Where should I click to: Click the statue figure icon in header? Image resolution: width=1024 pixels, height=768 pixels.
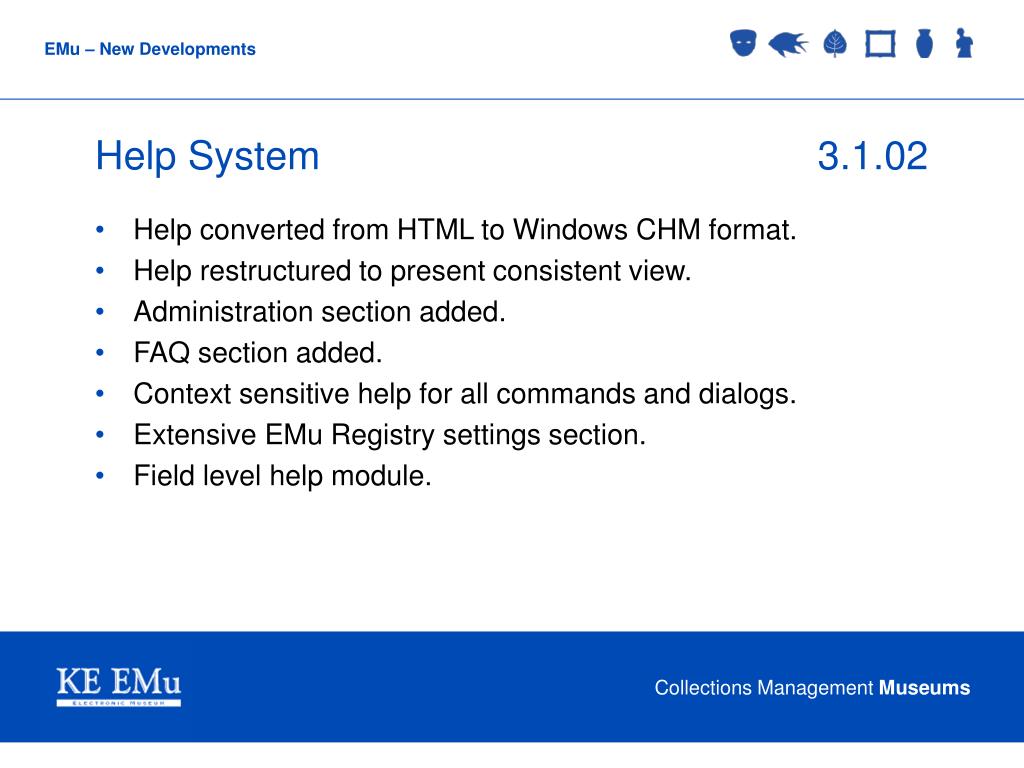tap(964, 43)
